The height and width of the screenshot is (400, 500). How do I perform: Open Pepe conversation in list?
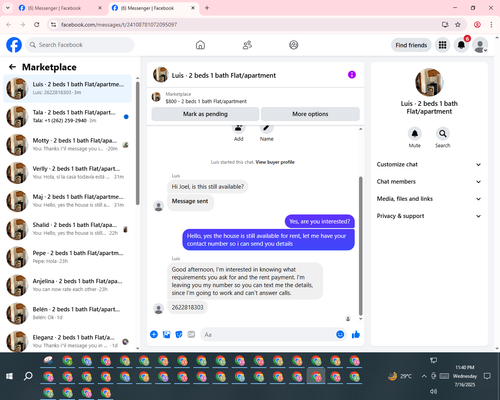tap(67, 257)
